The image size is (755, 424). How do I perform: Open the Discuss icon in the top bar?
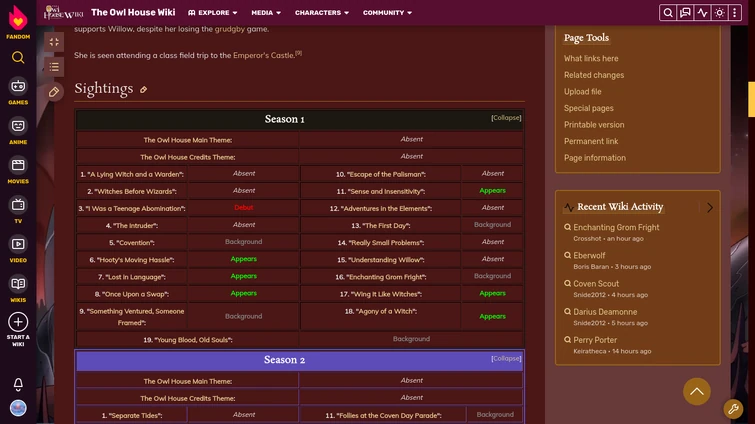click(x=685, y=13)
